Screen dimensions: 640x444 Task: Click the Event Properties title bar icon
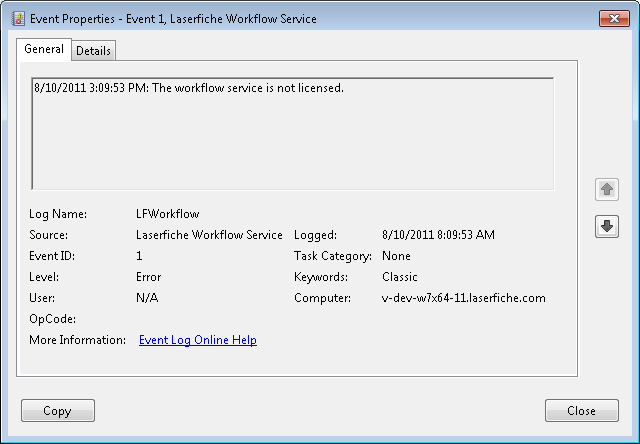(x=17, y=19)
